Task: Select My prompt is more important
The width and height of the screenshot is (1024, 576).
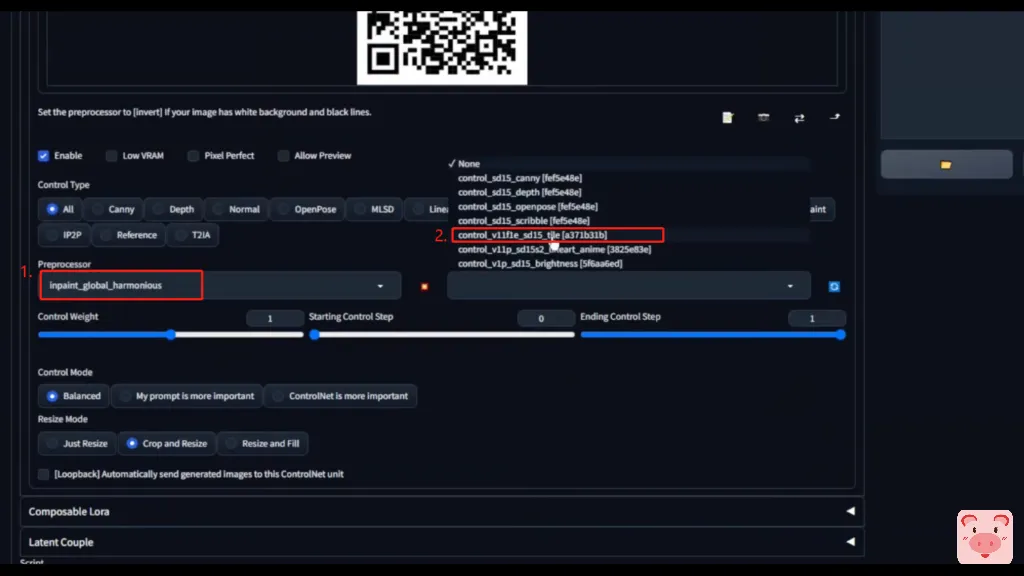Action: tap(187, 396)
